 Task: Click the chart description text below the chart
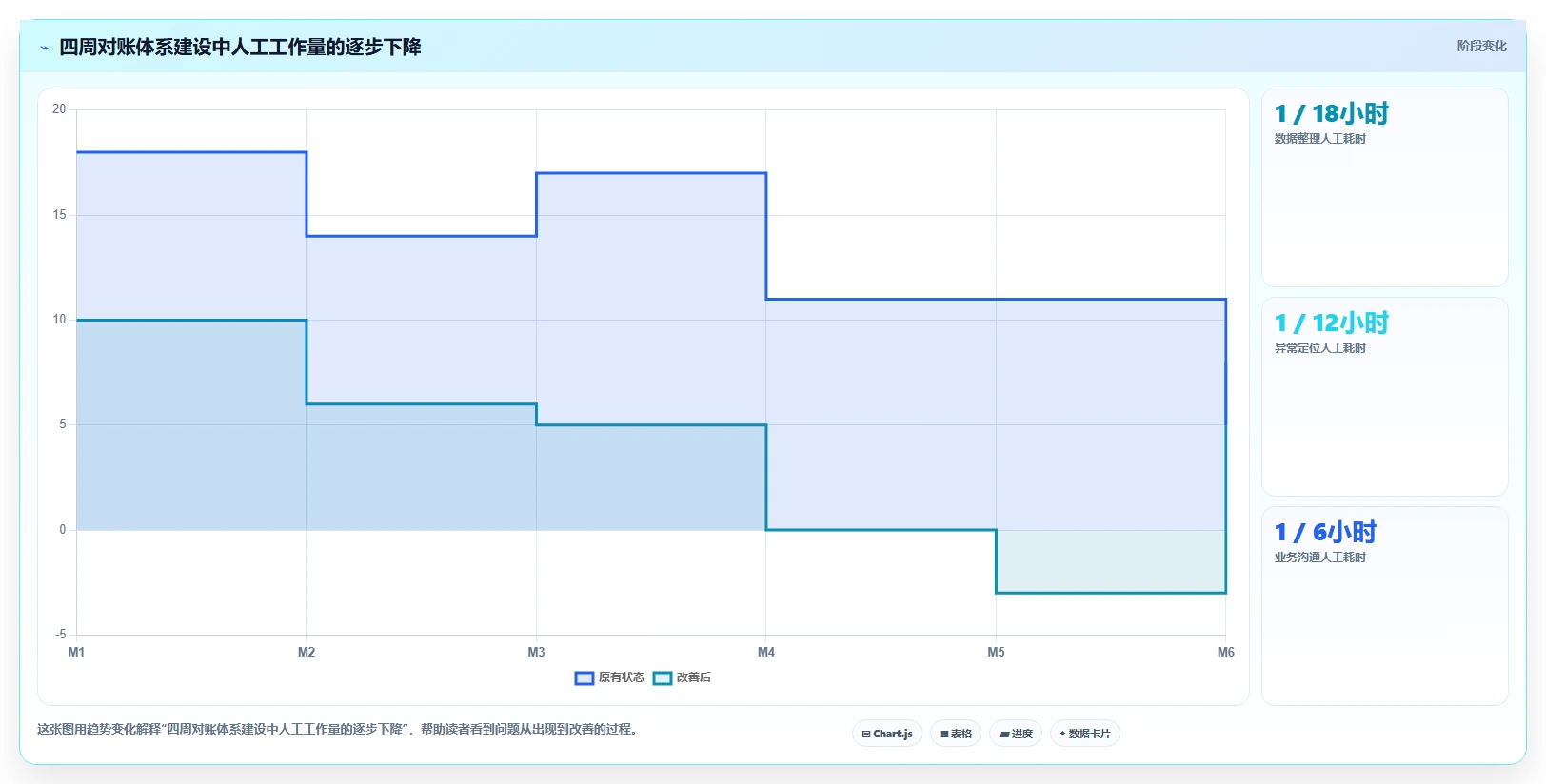tap(337, 730)
